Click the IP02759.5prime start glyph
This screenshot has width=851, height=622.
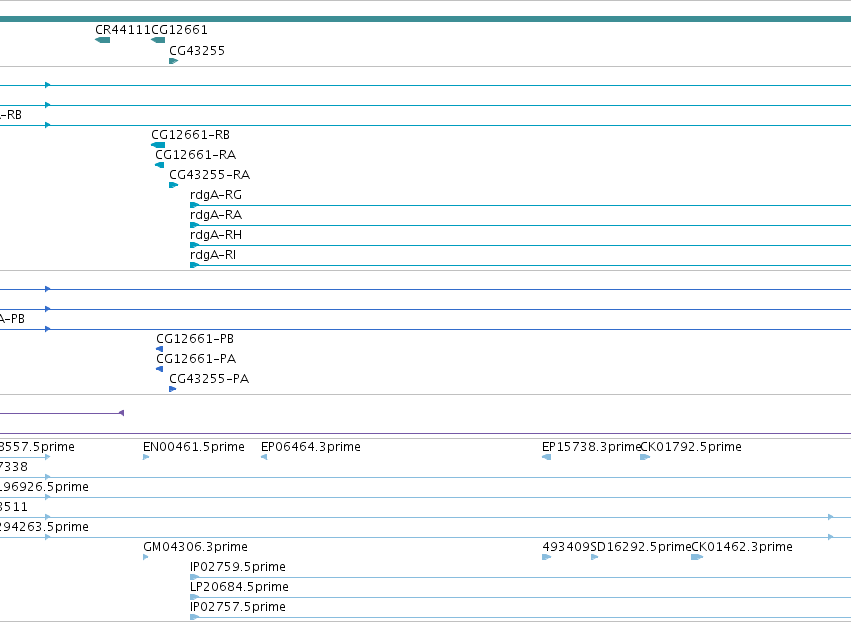pyautogui.click(x=194, y=577)
